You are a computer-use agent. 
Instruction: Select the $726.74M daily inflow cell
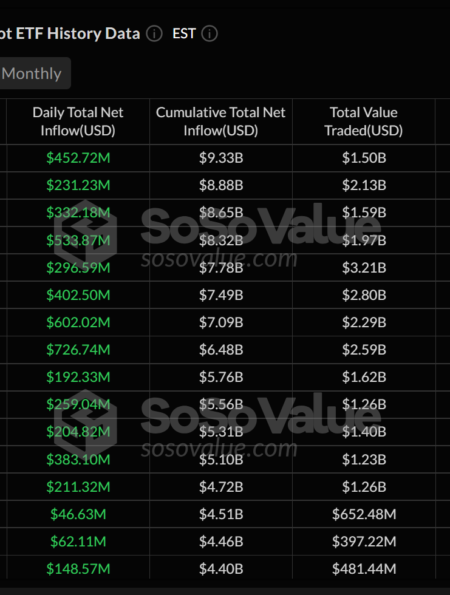tap(78, 349)
